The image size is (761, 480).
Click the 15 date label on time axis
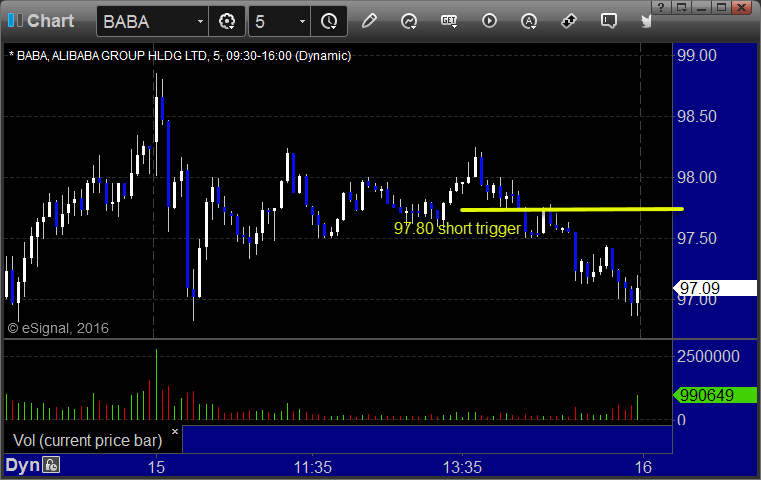[x=156, y=467]
